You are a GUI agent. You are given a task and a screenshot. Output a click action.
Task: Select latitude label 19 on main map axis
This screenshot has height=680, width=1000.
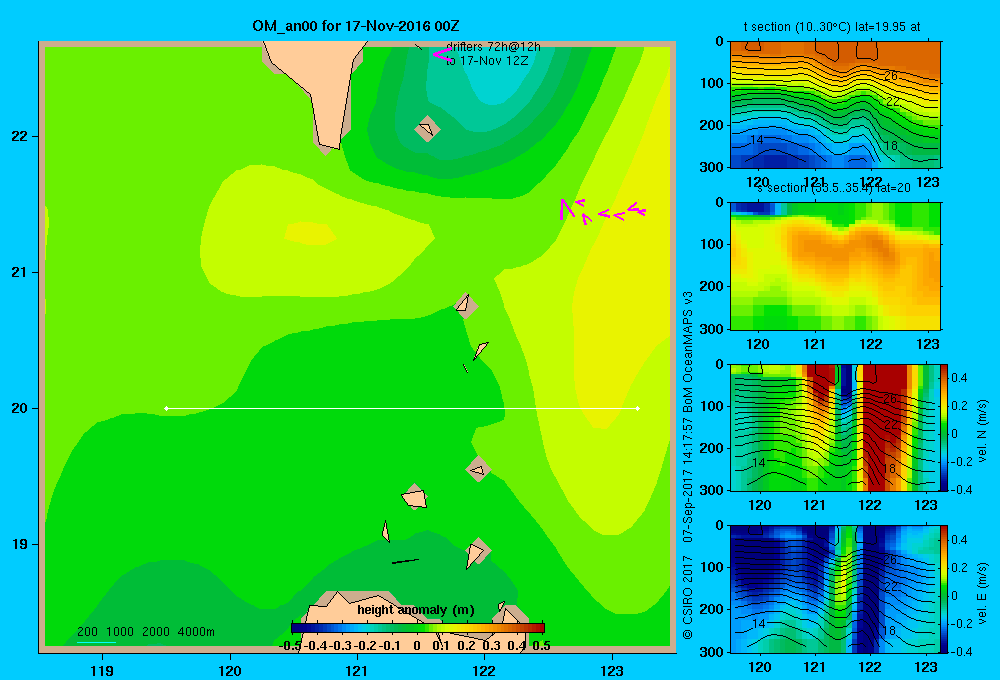[20, 544]
